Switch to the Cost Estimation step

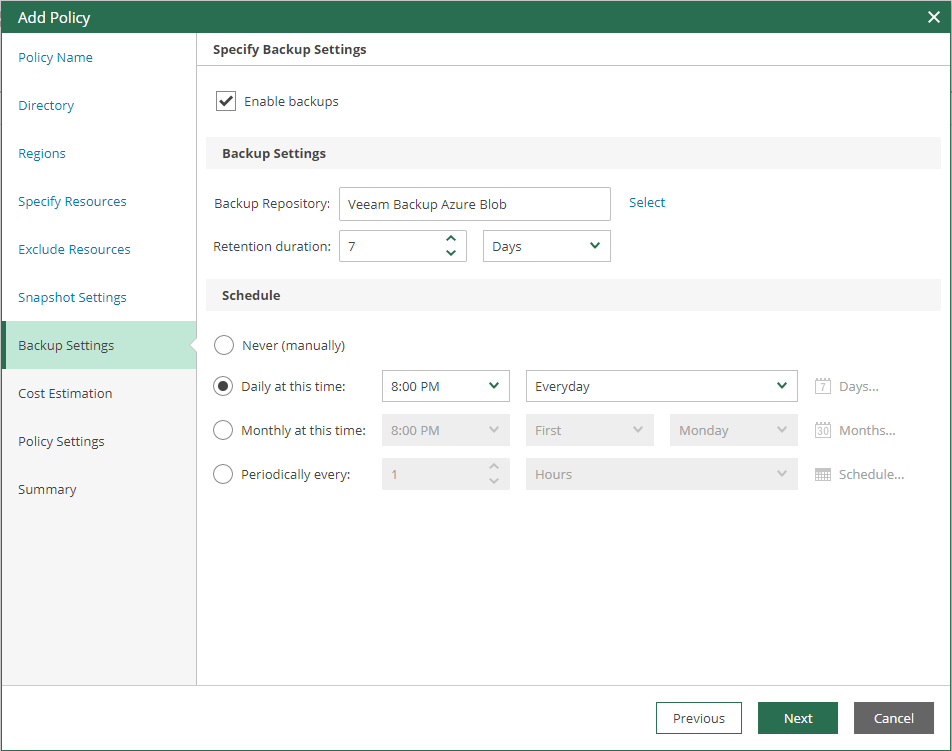coord(65,393)
